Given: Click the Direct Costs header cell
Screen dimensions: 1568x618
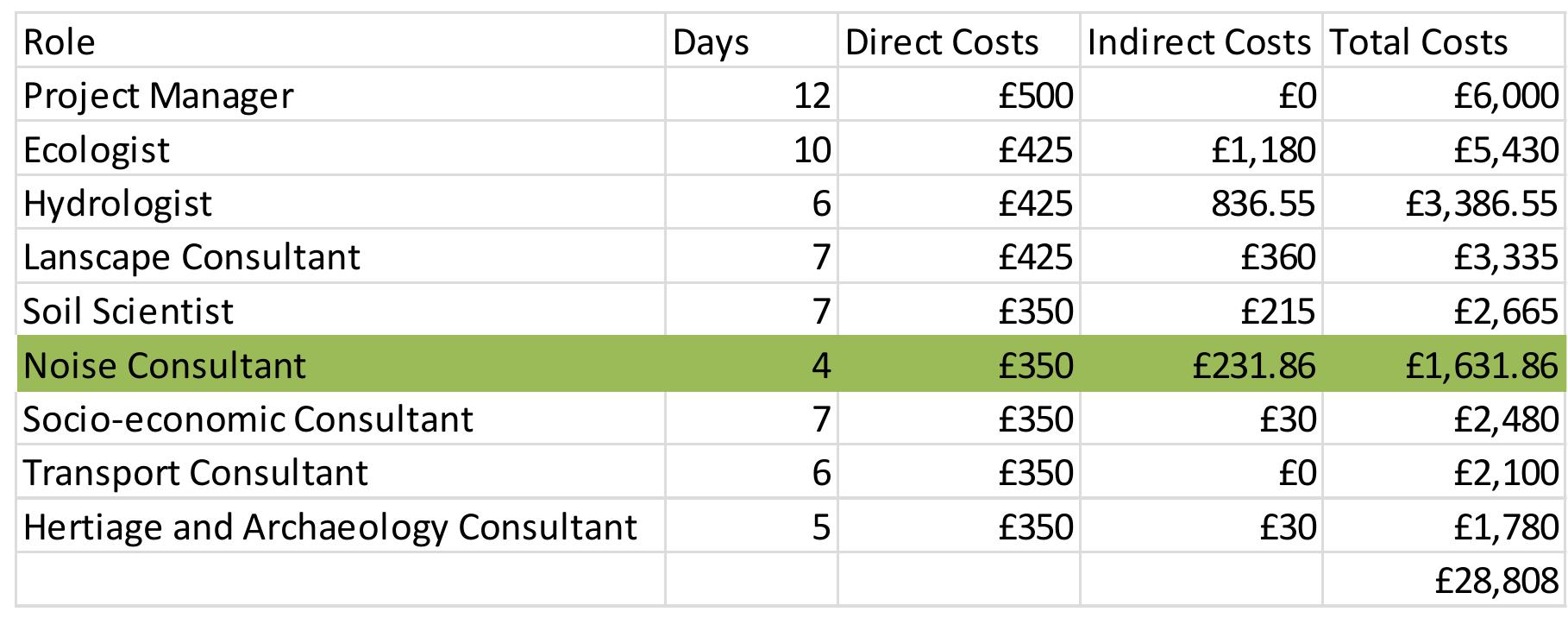Looking at the screenshot, I should [x=958, y=42].
